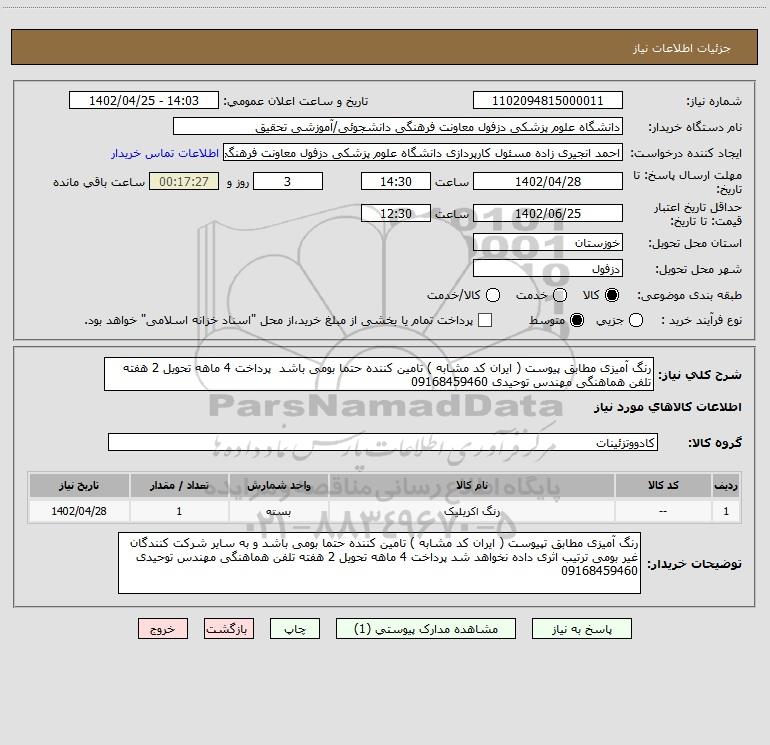Click the row number cell 1
Screen dimensions: 770x745
point(726,511)
